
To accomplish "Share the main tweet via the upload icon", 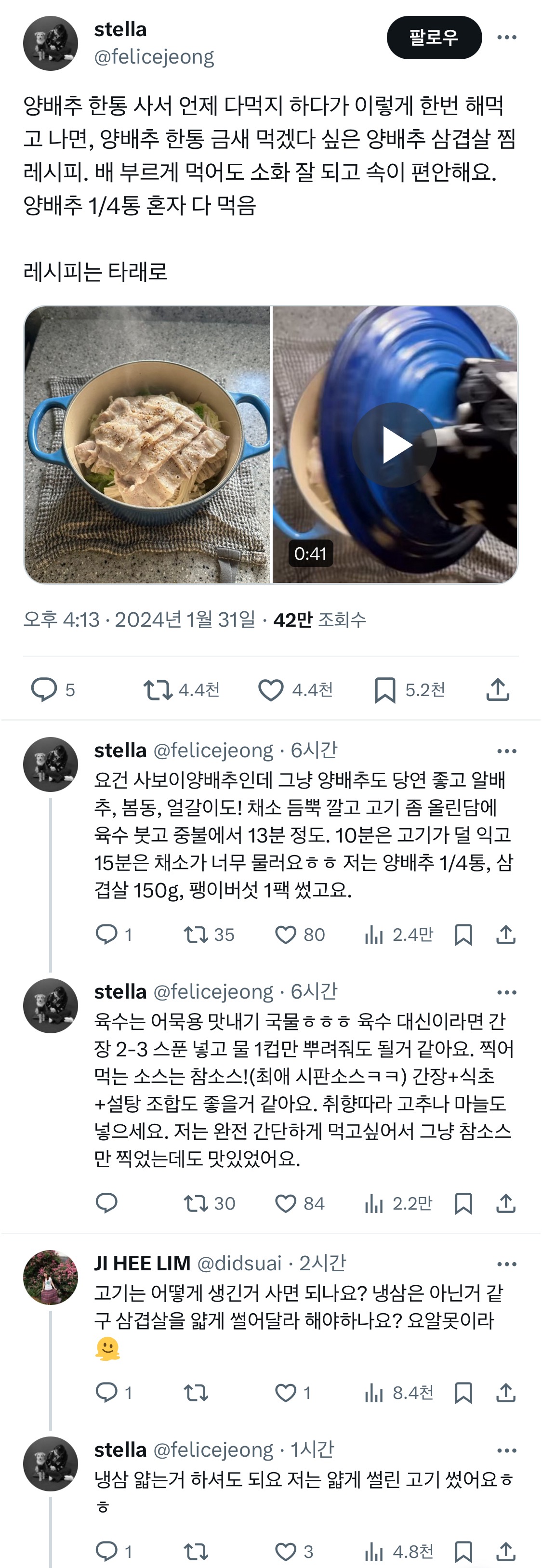I will pyautogui.click(x=498, y=690).
